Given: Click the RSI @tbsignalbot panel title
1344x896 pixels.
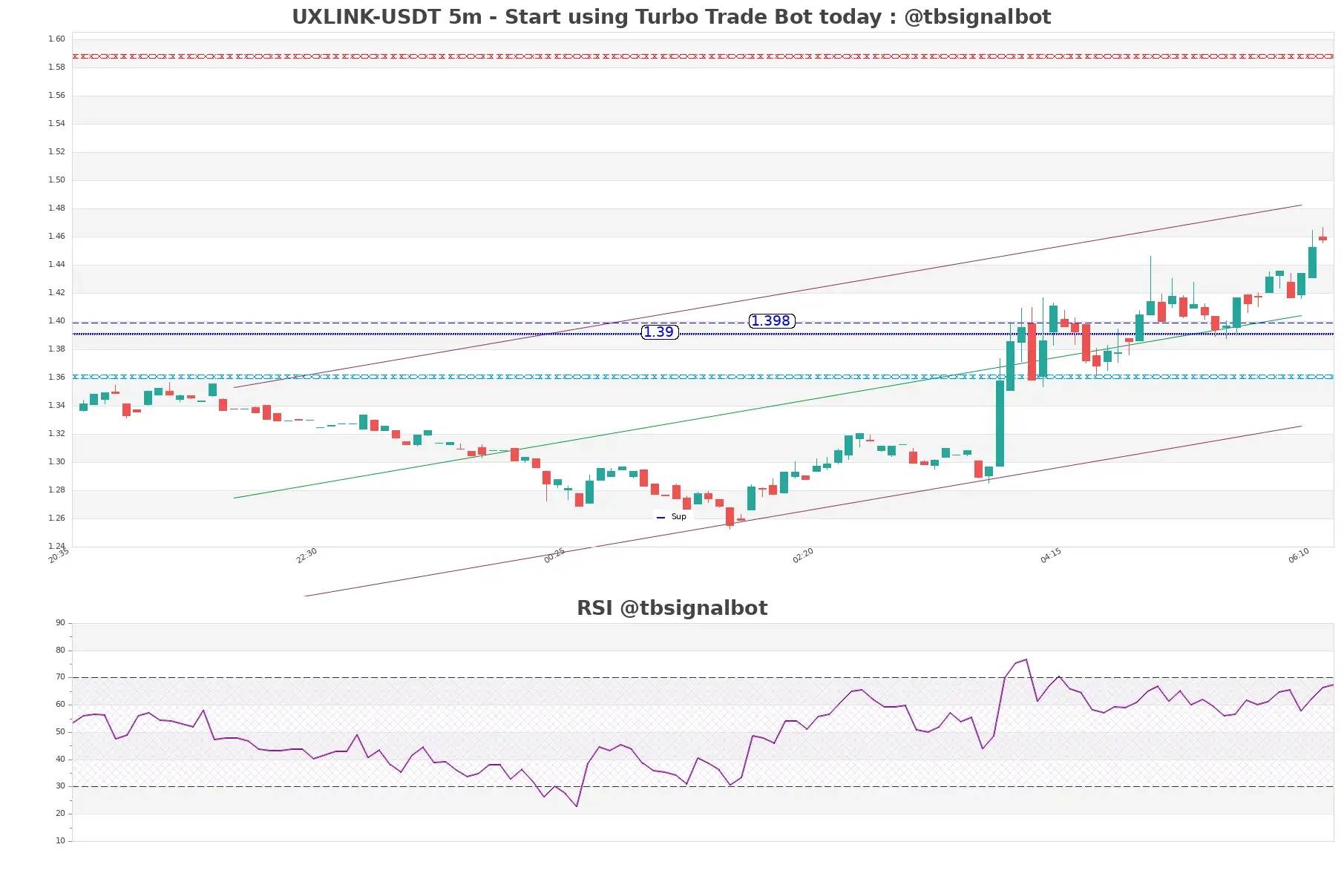Looking at the screenshot, I should pos(672,608).
